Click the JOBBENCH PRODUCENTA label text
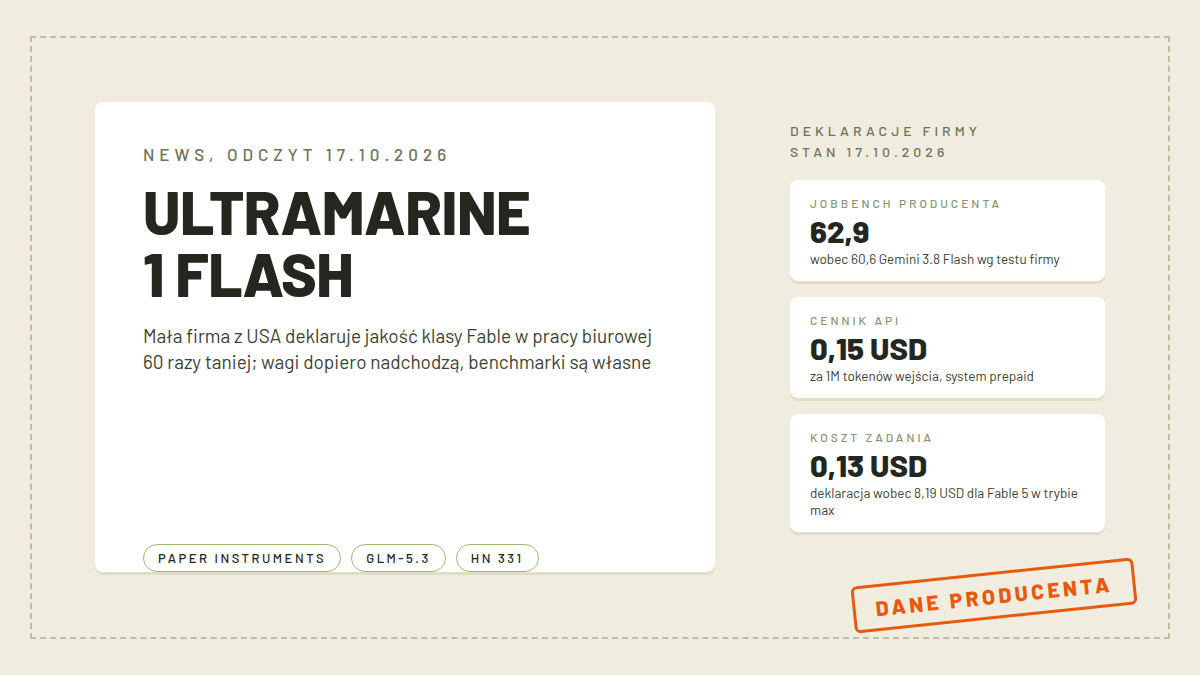This screenshot has height=675, width=1200. point(905,204)
